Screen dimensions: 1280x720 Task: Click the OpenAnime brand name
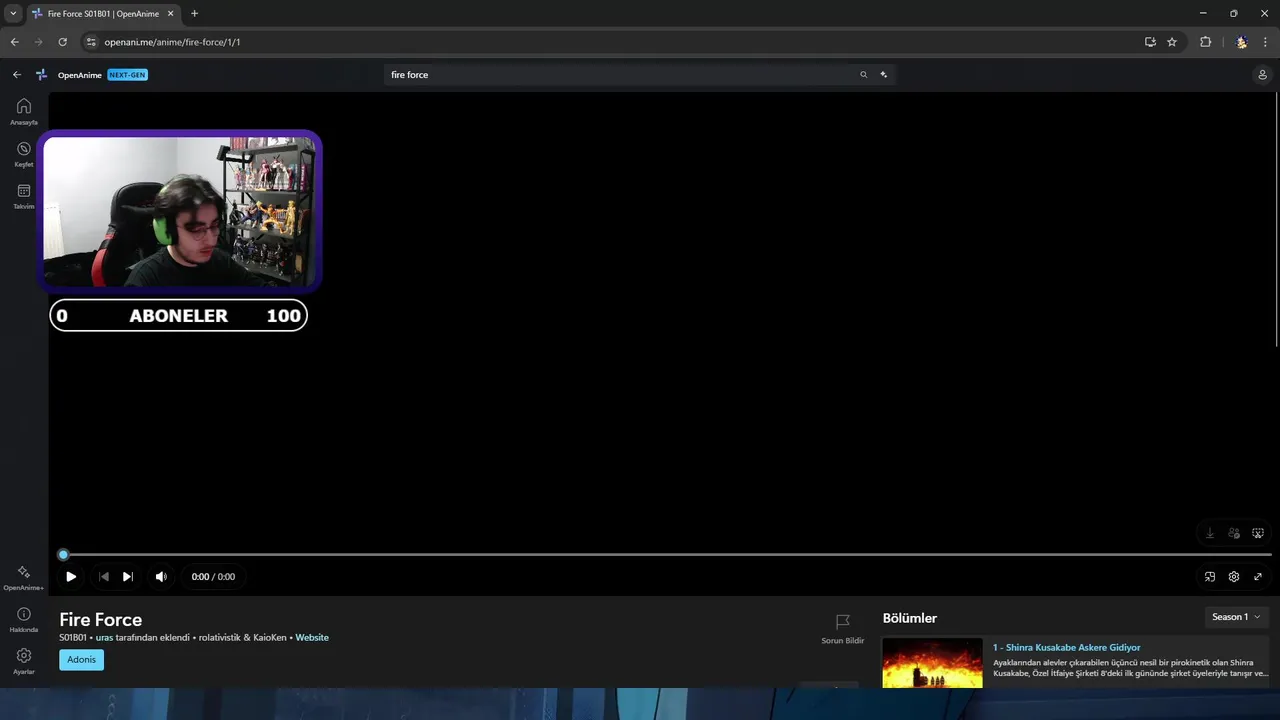80,75
